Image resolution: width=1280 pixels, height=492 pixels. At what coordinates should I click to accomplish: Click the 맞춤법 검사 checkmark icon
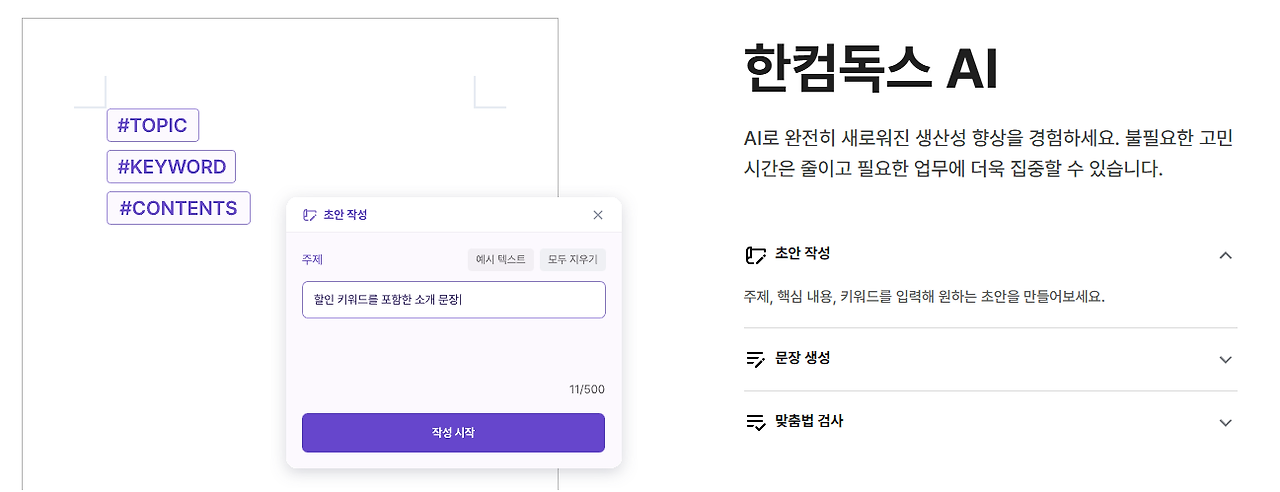[755, 422]
